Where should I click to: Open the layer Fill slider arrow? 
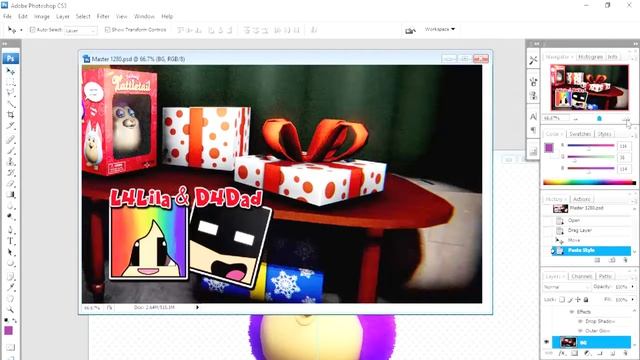(633, 300)
